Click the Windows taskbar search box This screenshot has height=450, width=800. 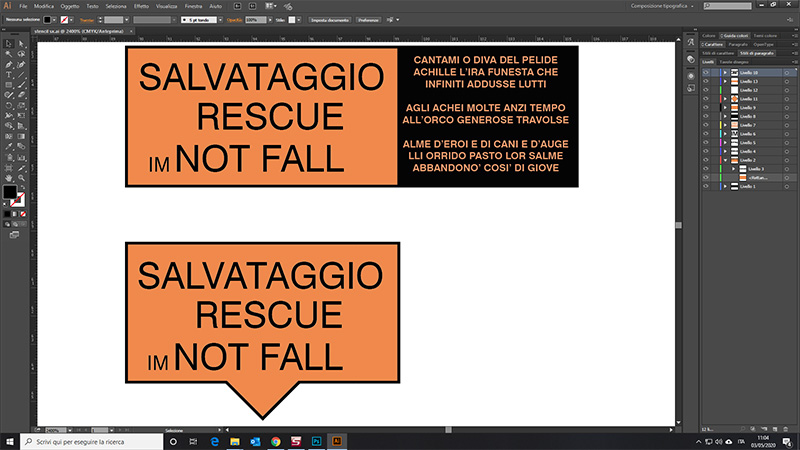(x=90, y=441)
